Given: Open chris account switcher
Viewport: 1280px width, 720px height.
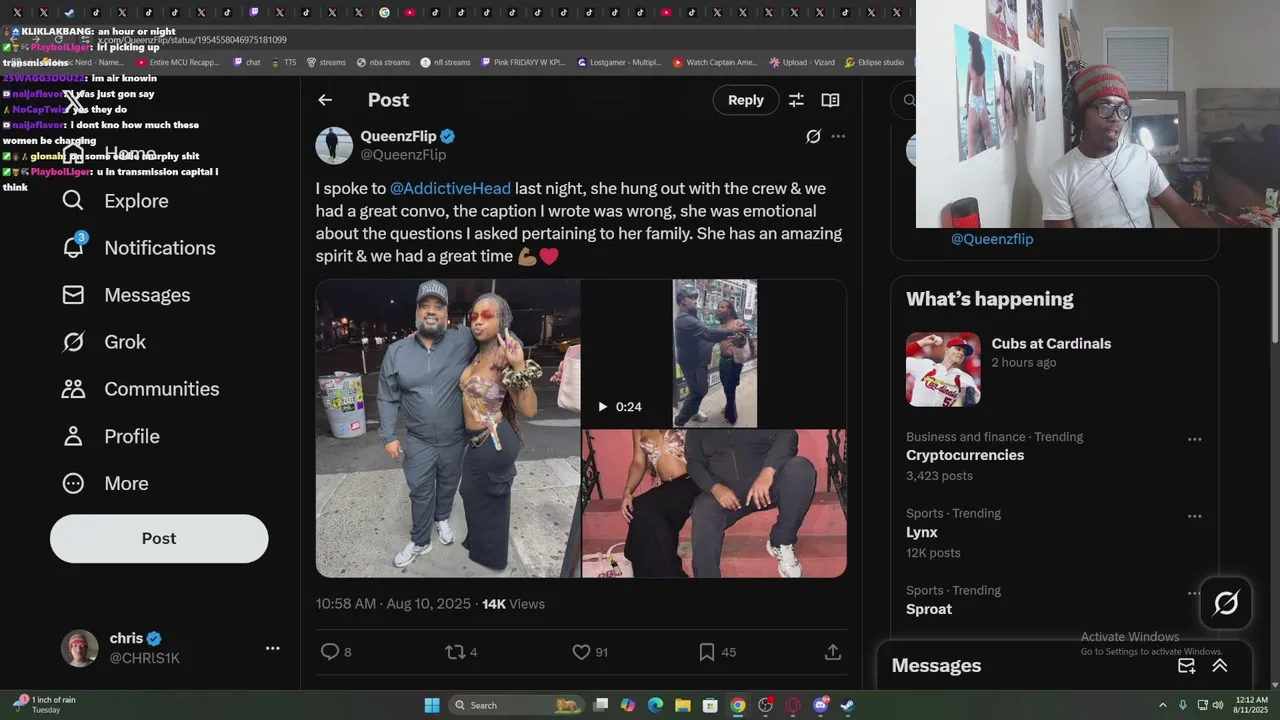Looking at the screenshot, I should pos(170,648).
